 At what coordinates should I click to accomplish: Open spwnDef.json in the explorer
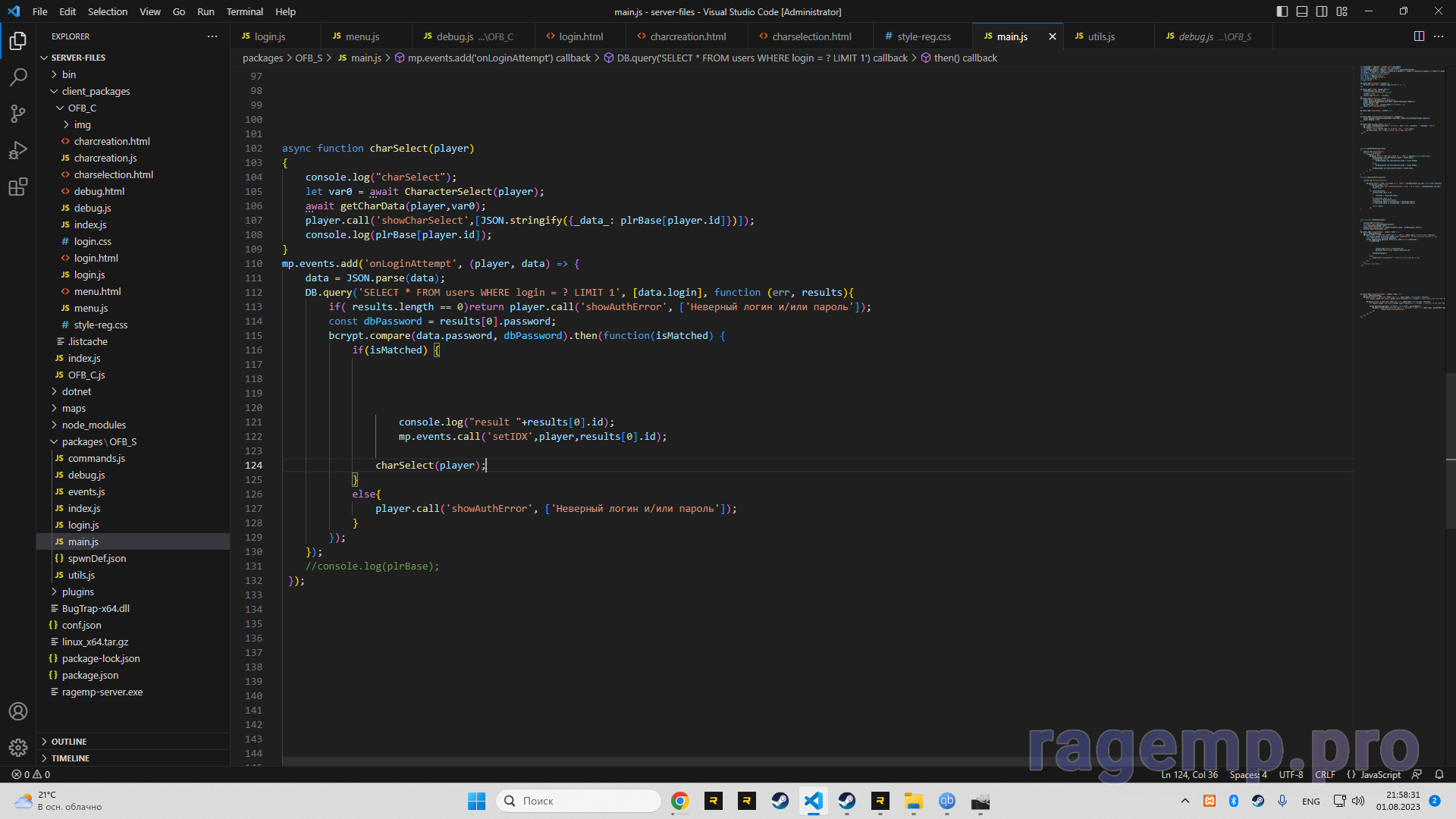(x=96, y=558)
